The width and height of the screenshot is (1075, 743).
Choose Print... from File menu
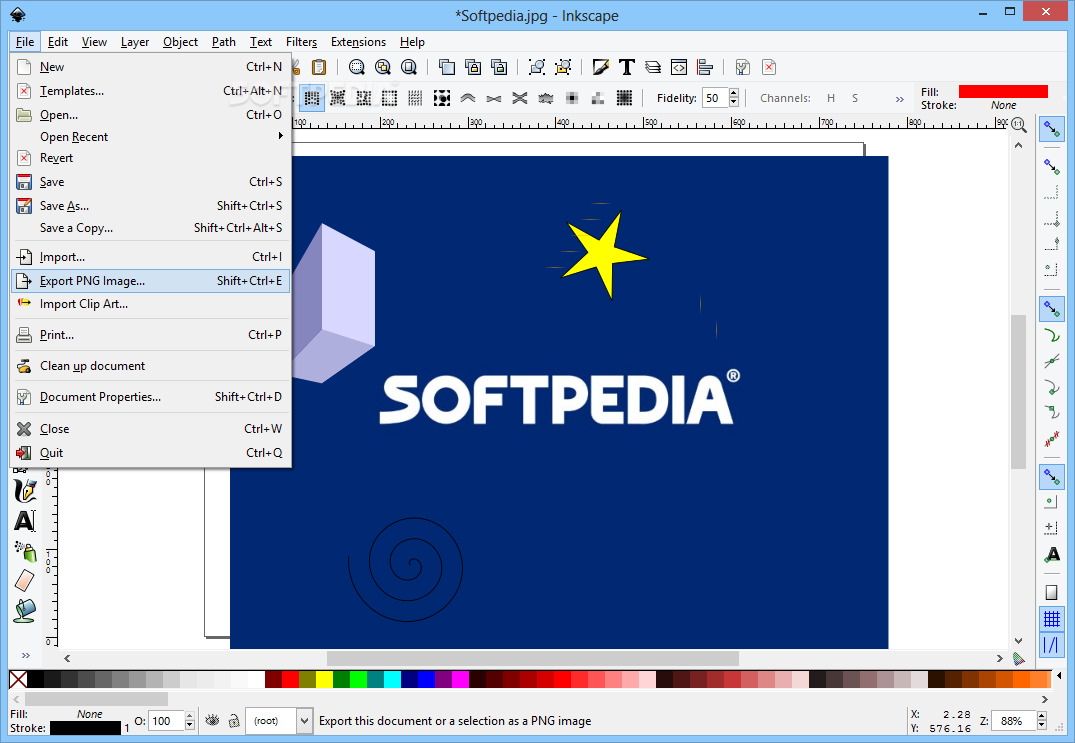149,334
